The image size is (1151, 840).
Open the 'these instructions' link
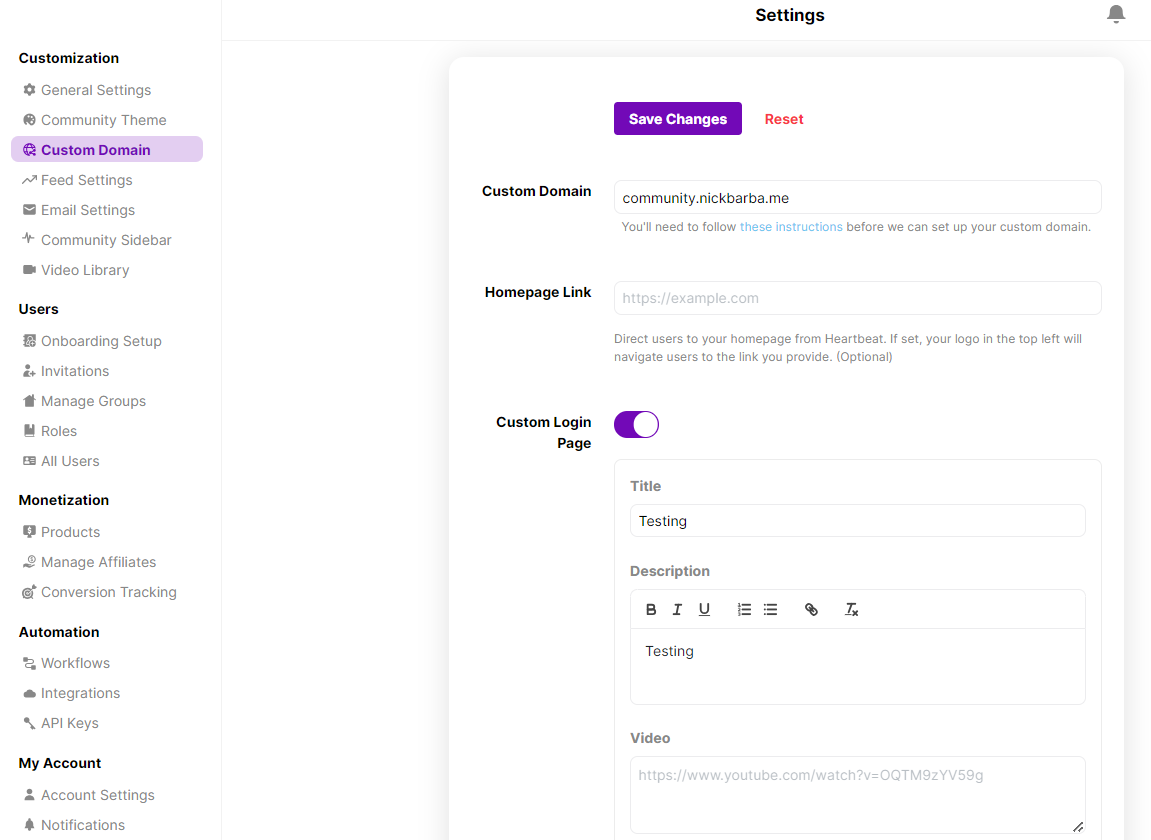pyautogui.click(x=791, y=227)
